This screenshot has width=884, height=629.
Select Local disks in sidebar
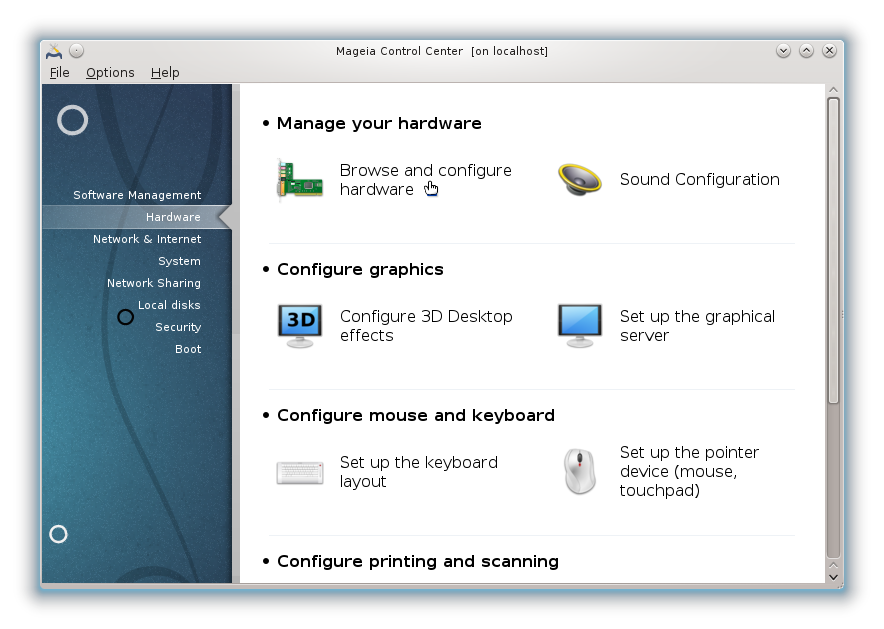[x=169, y=305]
